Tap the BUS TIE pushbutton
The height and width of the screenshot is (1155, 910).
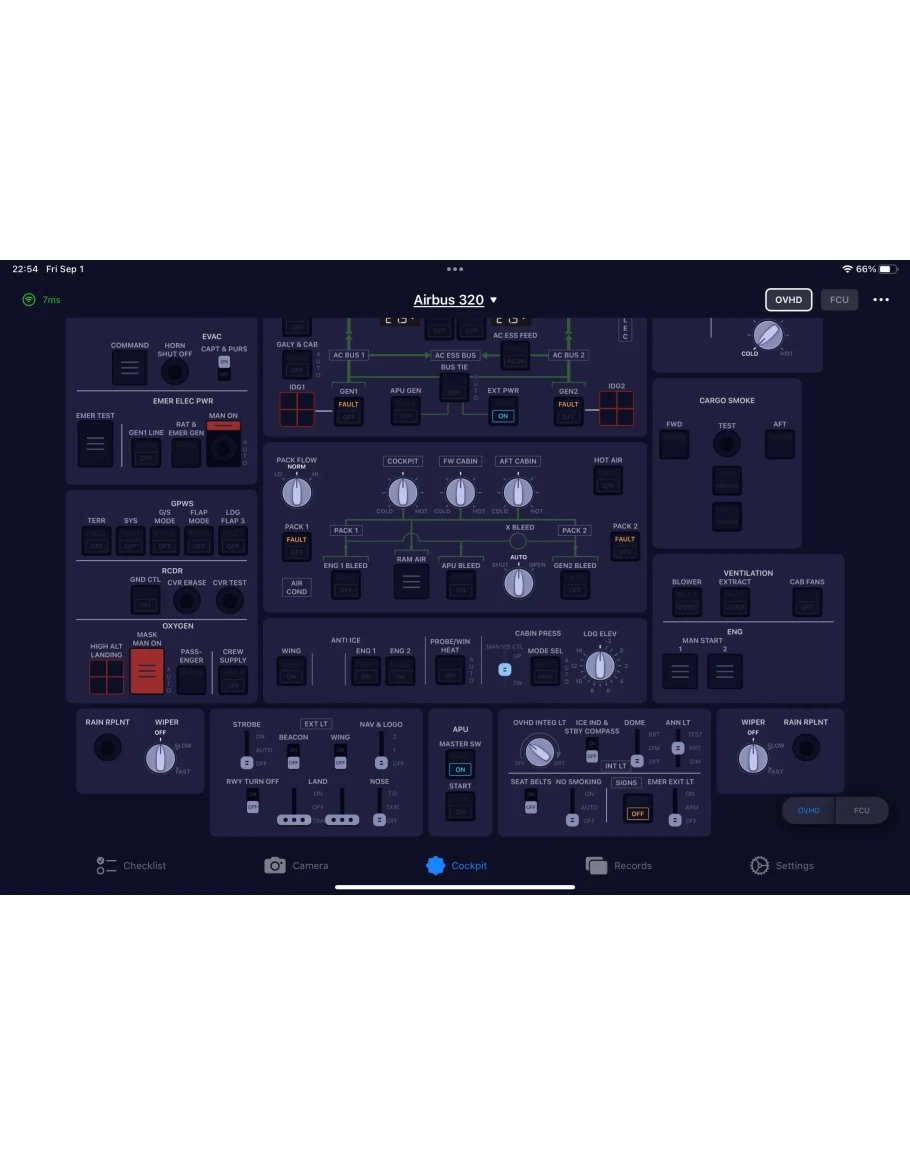pos(454,387)
